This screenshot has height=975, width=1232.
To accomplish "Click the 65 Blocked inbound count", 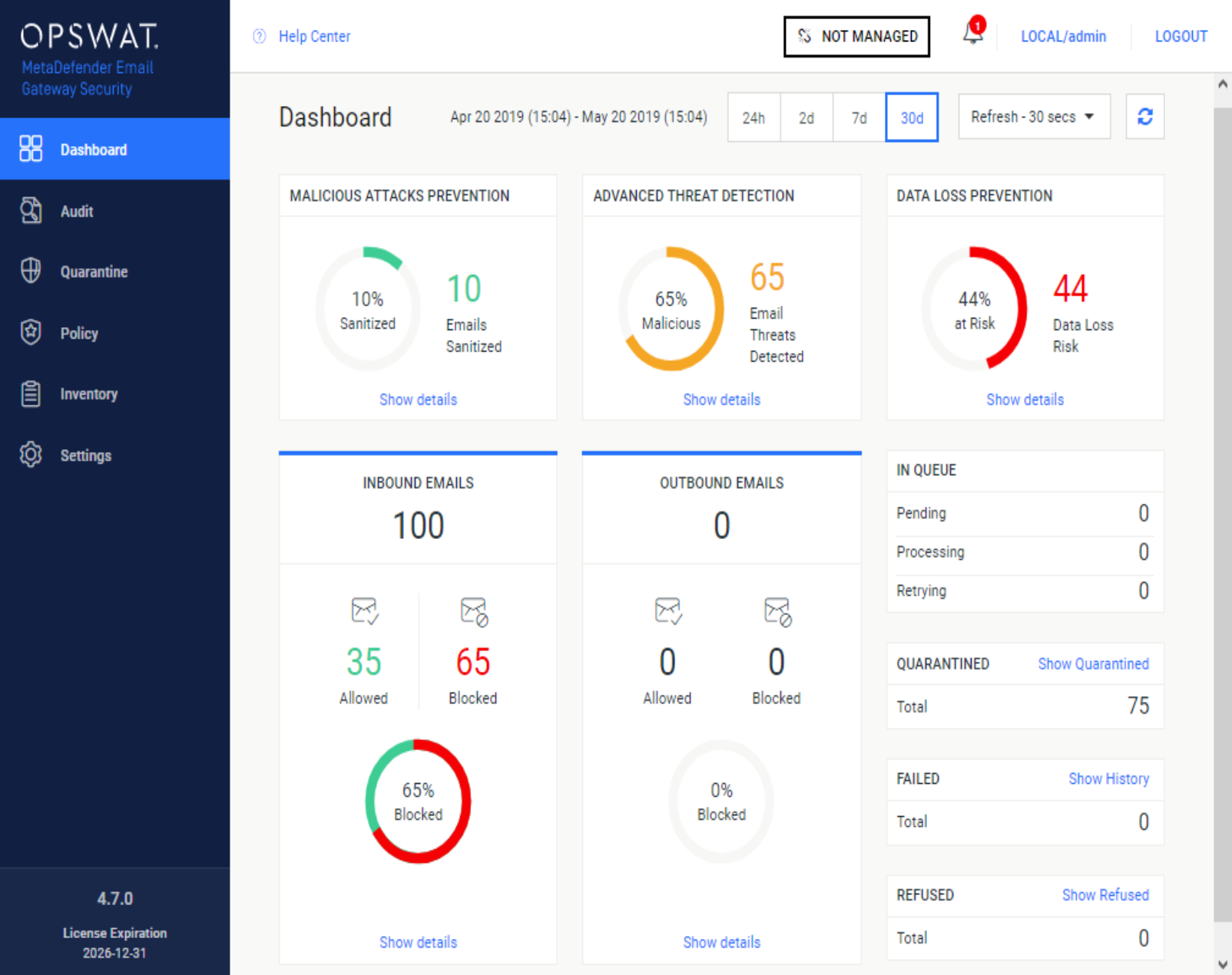I will (x=473, y=662).
